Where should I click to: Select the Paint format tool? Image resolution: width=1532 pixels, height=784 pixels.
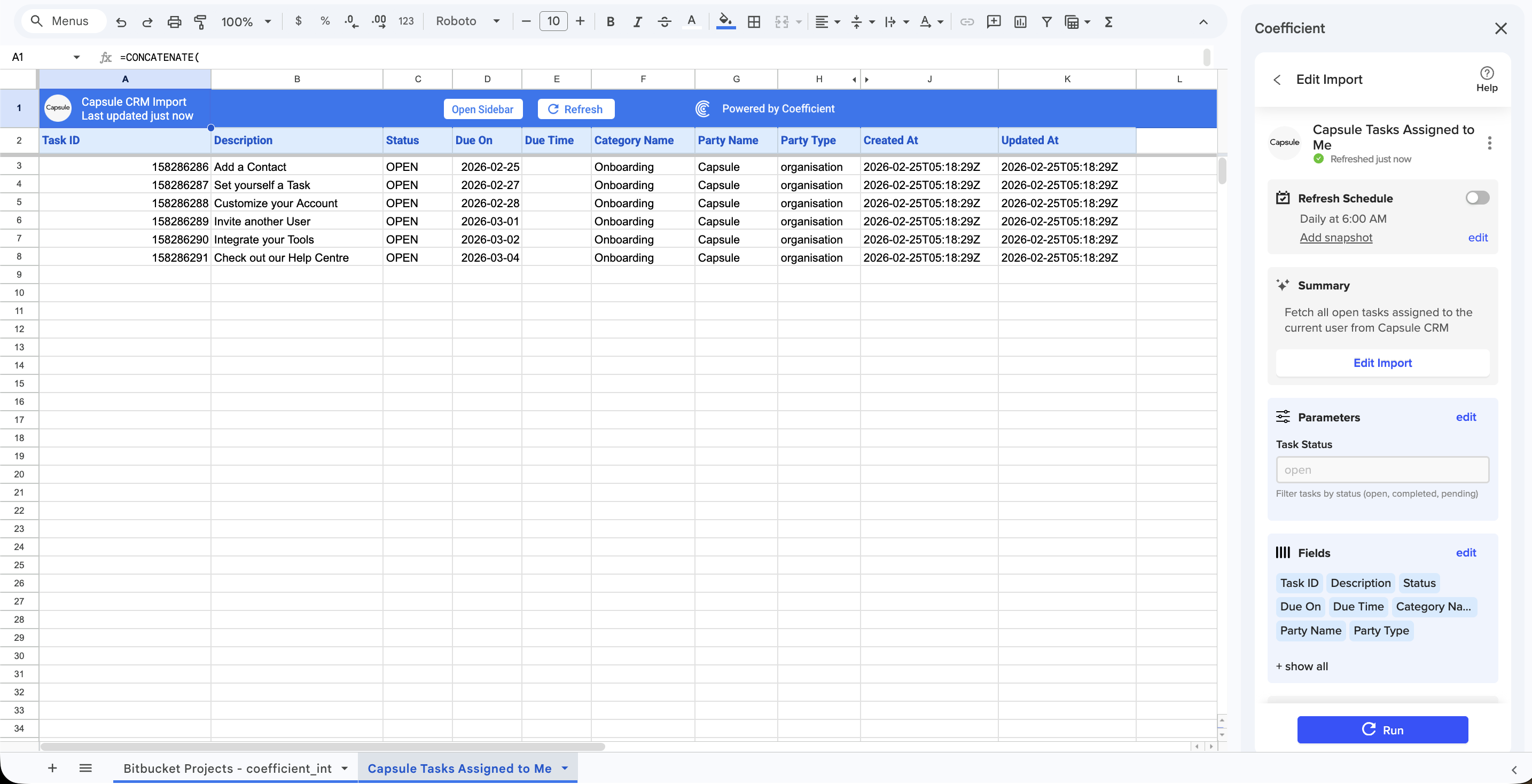tap(200, 22)
